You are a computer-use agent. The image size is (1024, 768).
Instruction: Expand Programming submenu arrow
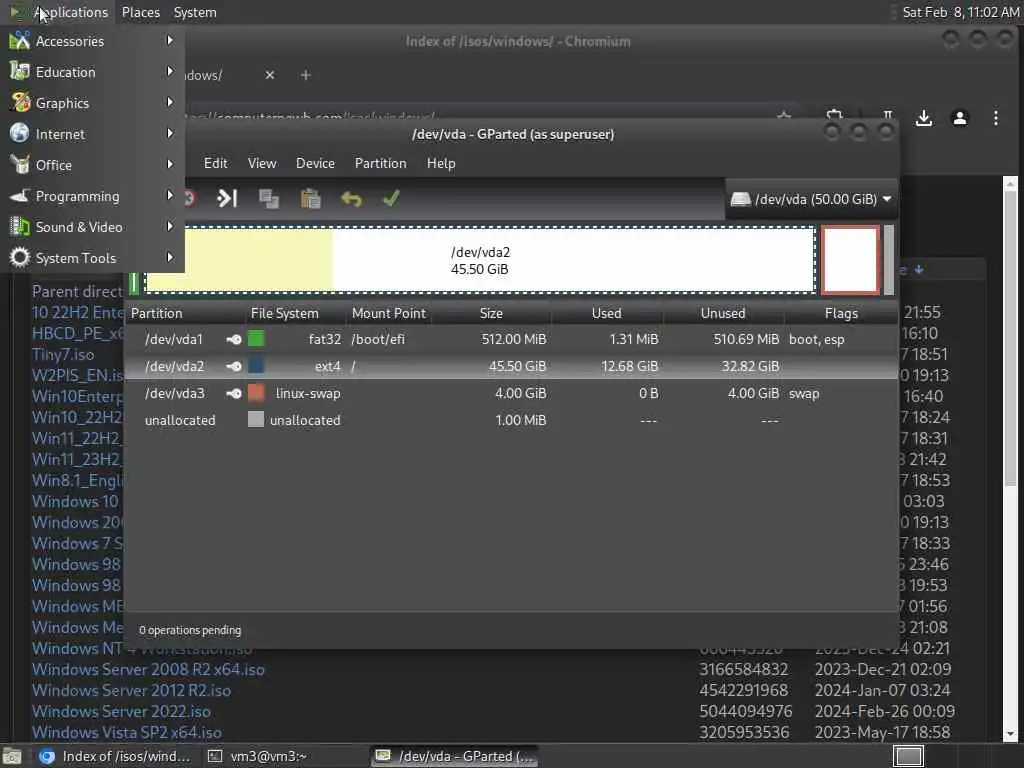click(170, 195)
